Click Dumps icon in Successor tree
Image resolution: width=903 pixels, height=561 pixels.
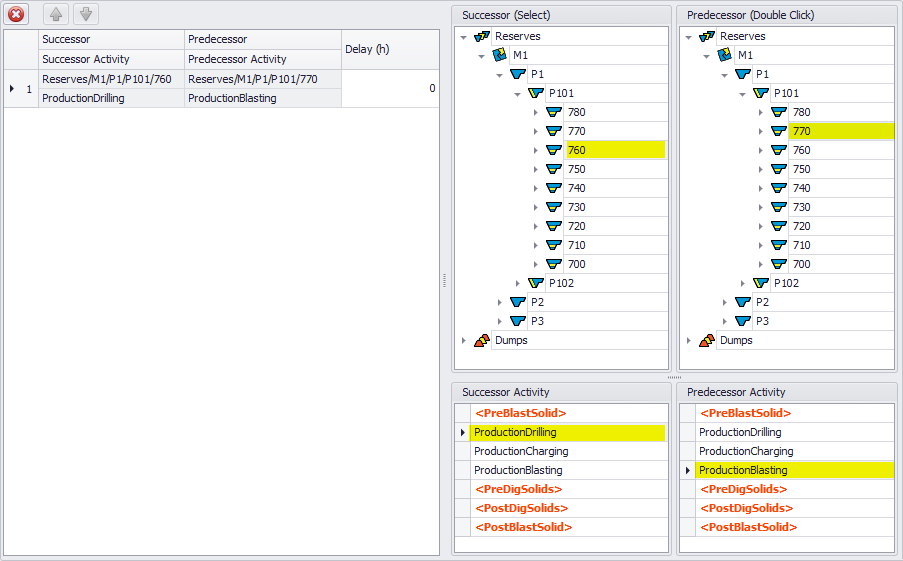click(482, 340)
